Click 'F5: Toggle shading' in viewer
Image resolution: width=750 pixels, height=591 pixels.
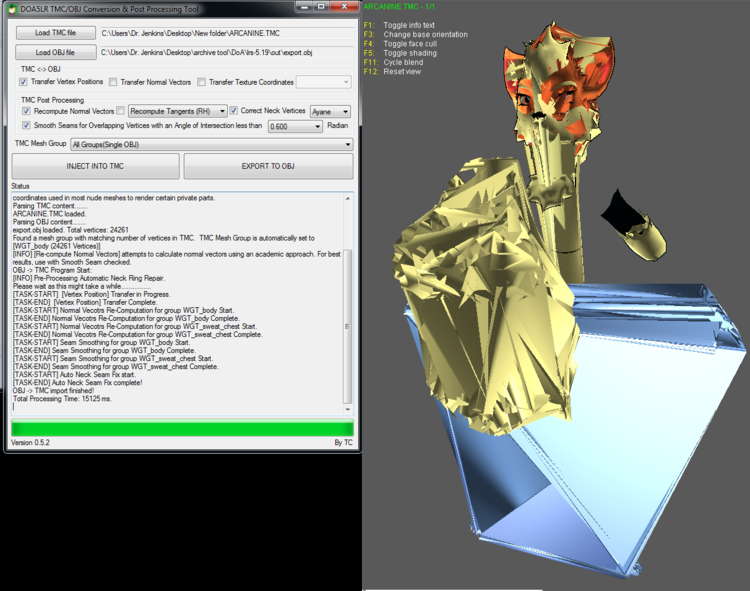point(400,53)
